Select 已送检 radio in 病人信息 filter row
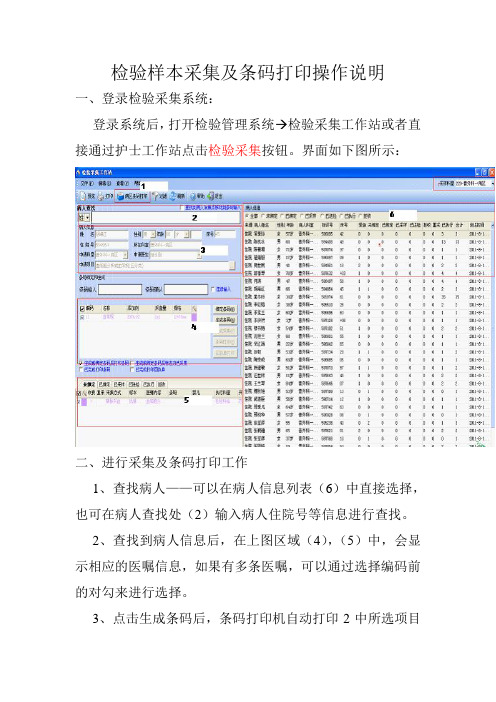 (322, 216)
